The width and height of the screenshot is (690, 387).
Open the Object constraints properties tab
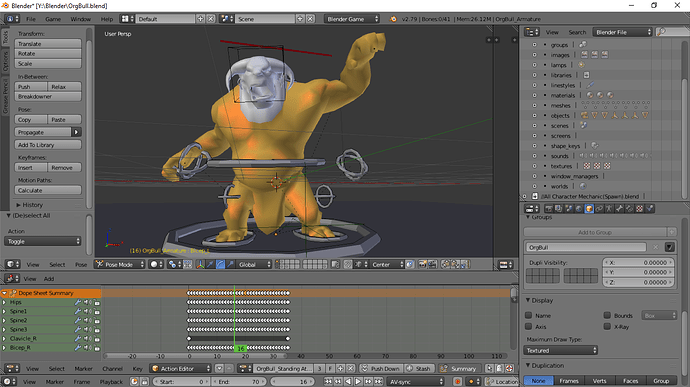click(599, 209)
